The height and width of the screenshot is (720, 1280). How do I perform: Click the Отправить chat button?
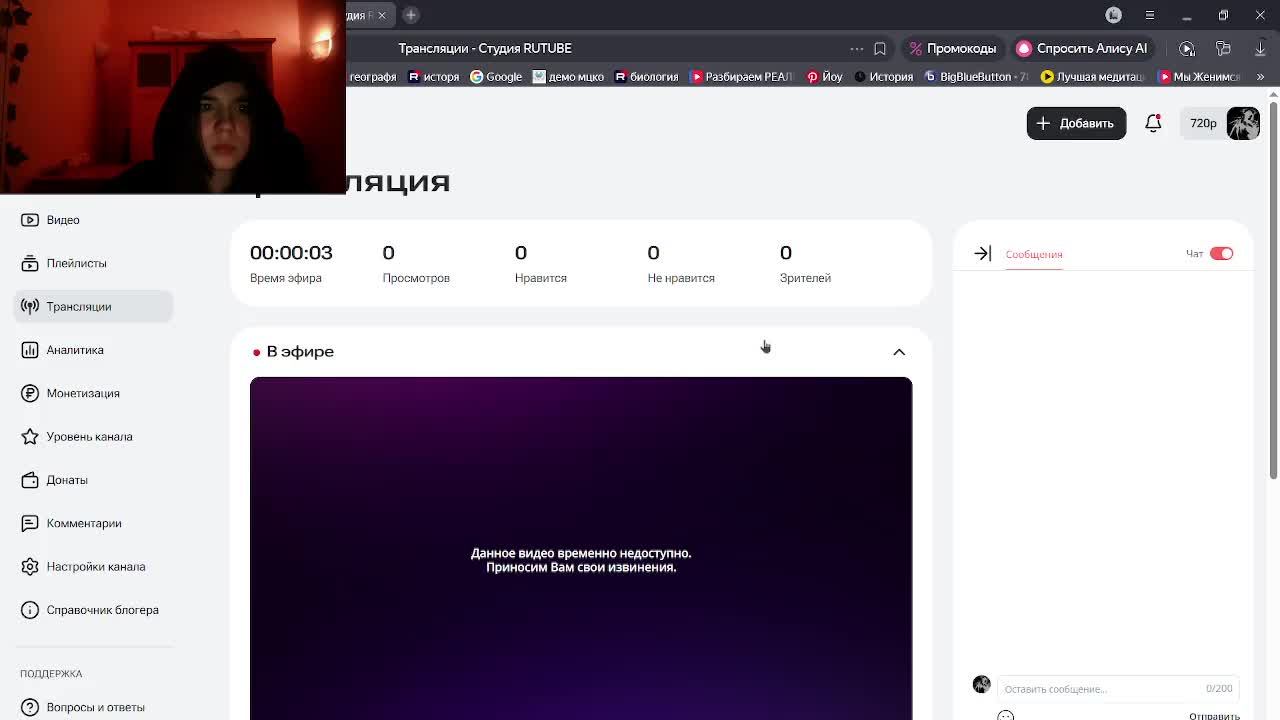[1214, 715]
